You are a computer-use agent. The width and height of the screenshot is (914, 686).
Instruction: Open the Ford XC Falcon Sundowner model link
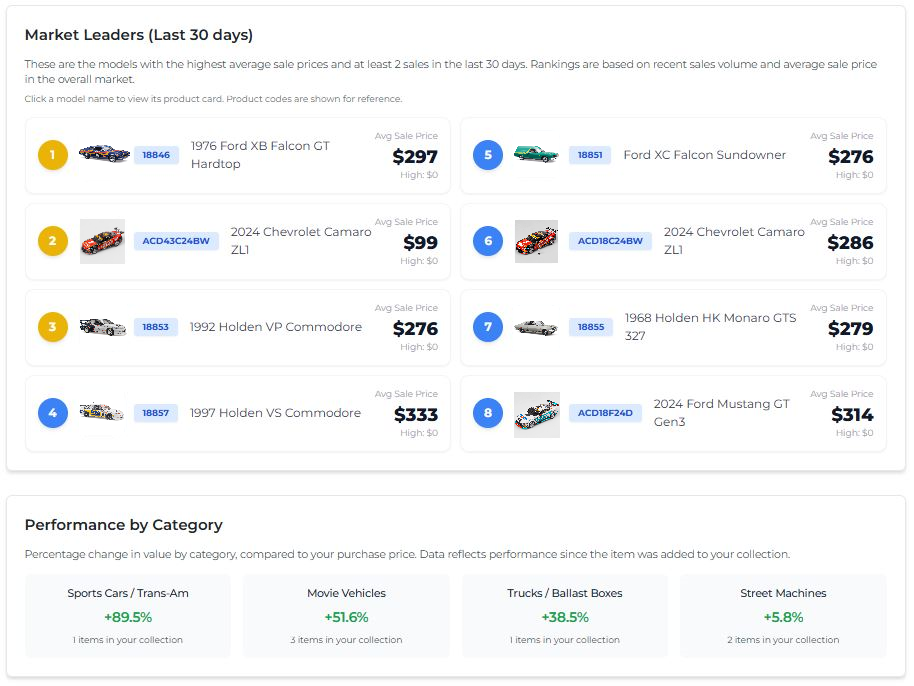pos(704,155)
